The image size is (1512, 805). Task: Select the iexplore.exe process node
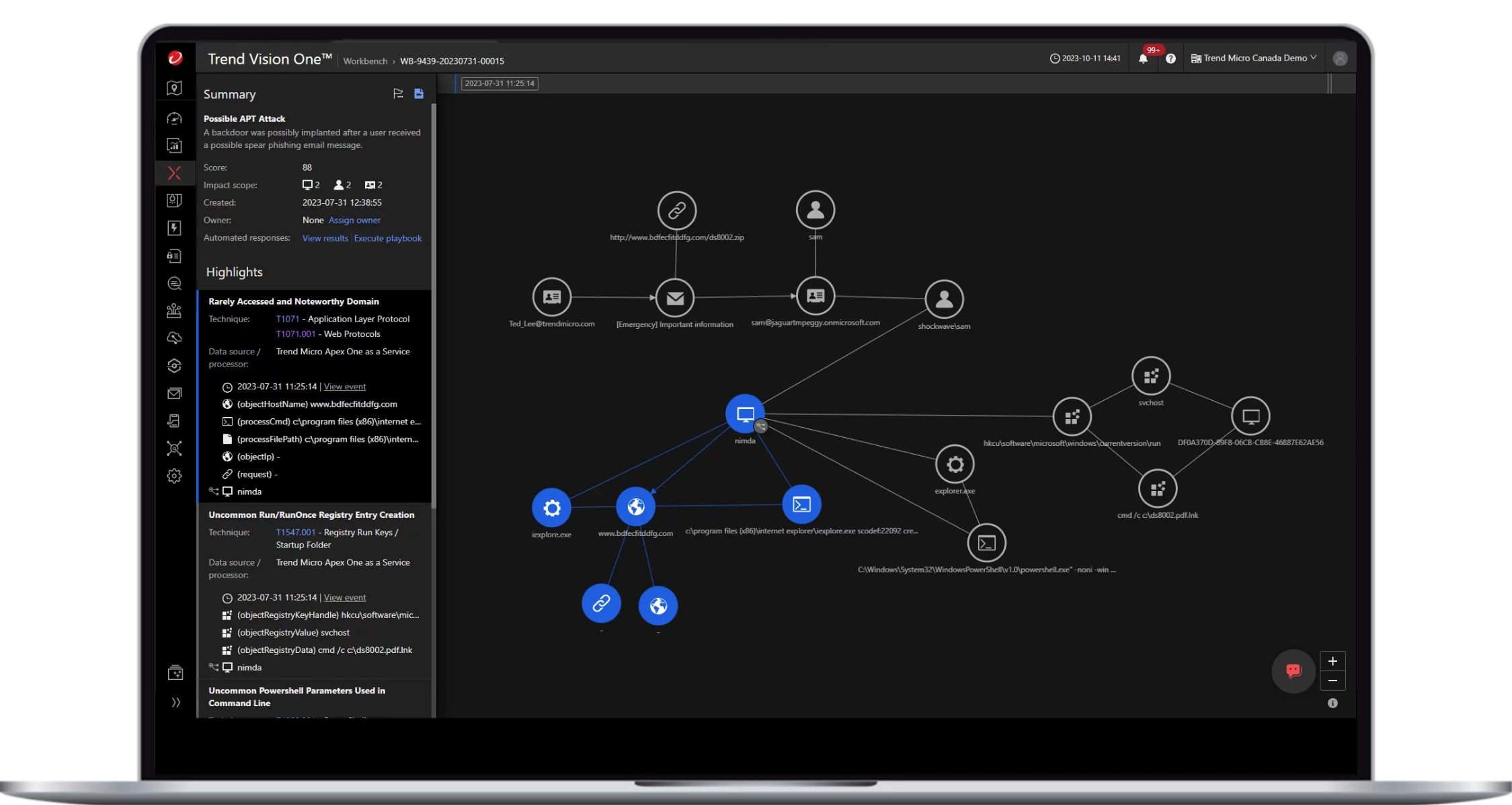[551, 507]
